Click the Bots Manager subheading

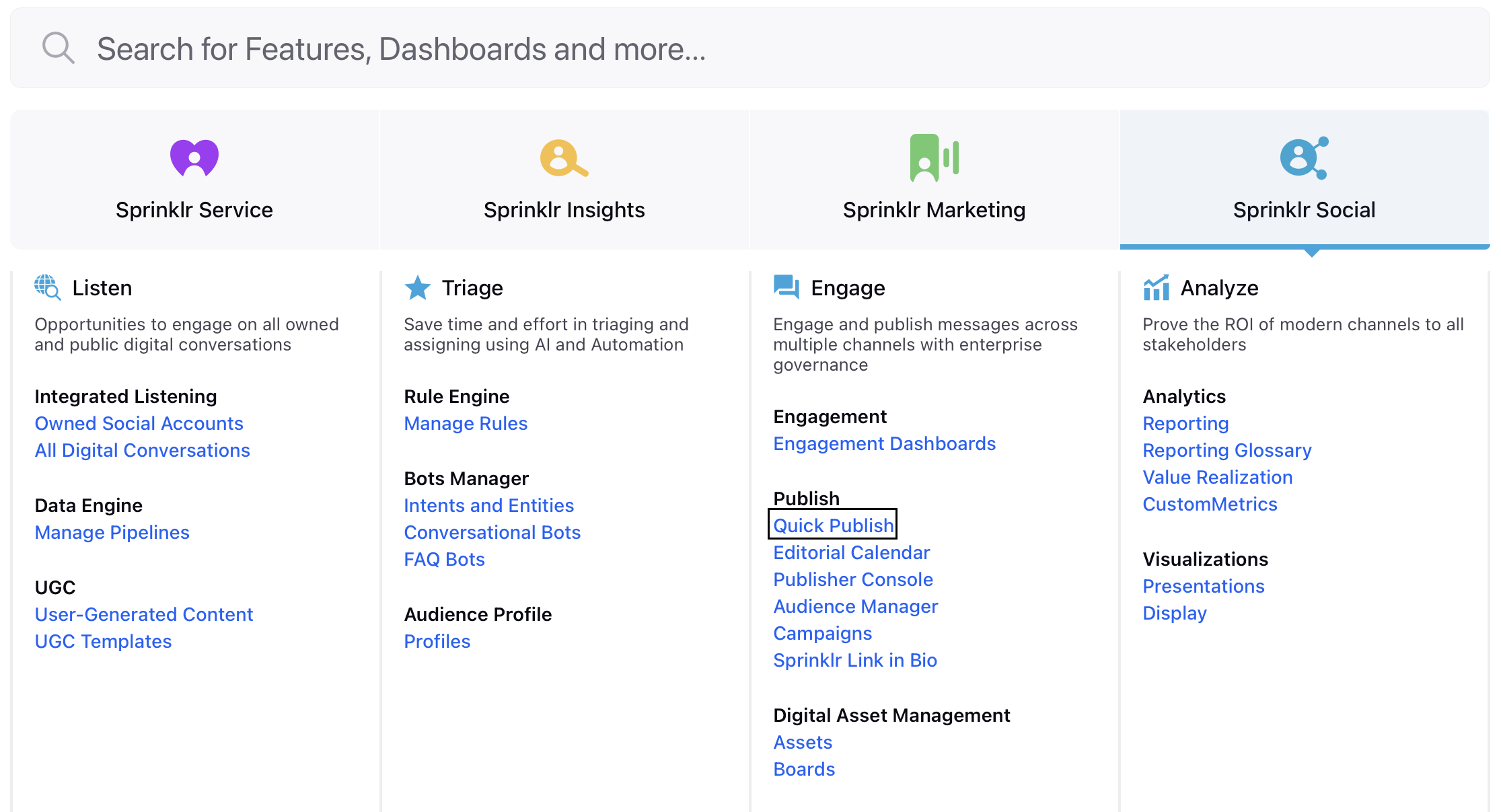466,478
